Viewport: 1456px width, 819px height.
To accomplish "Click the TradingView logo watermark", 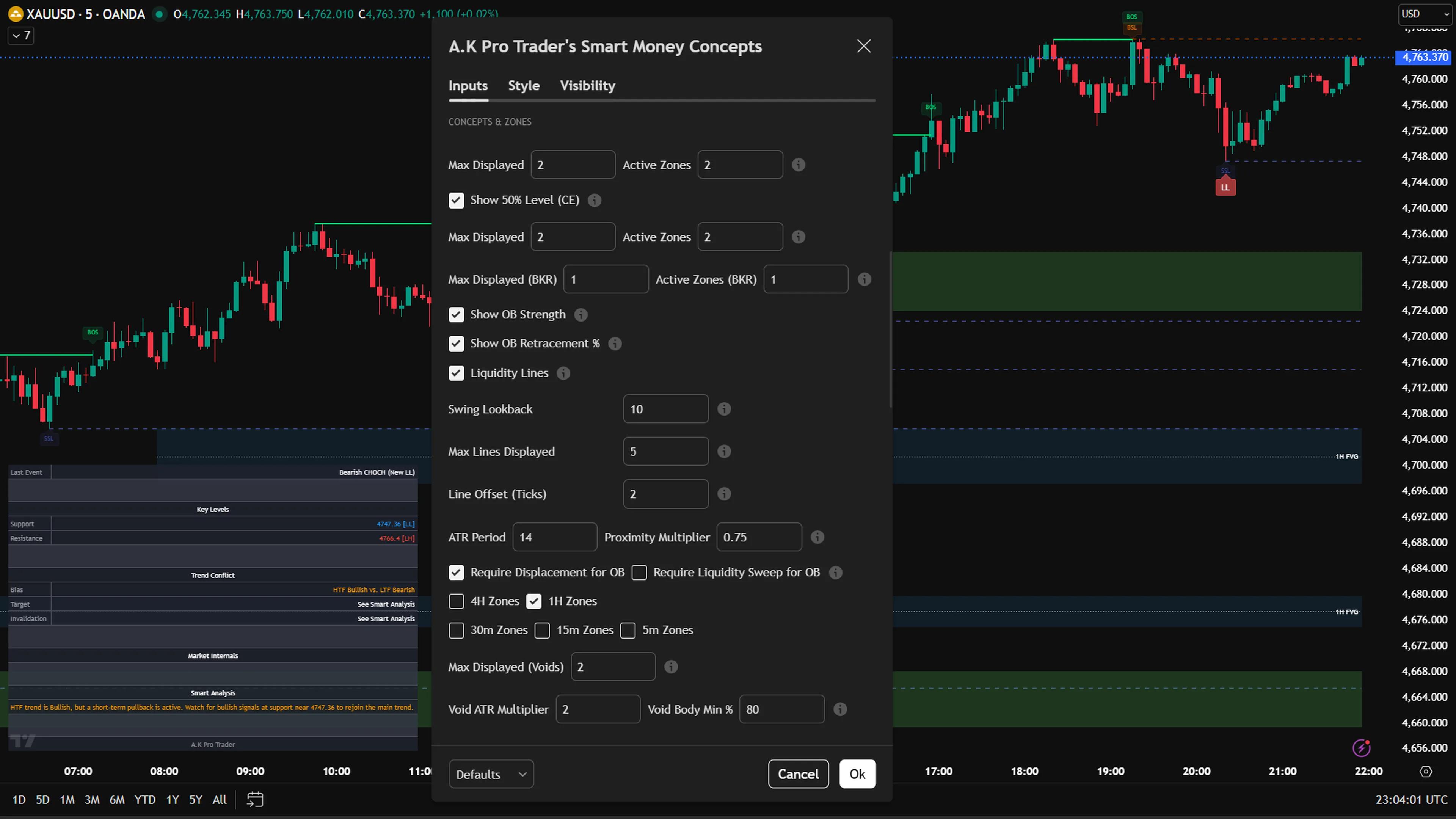I will (x=23, y=741).
